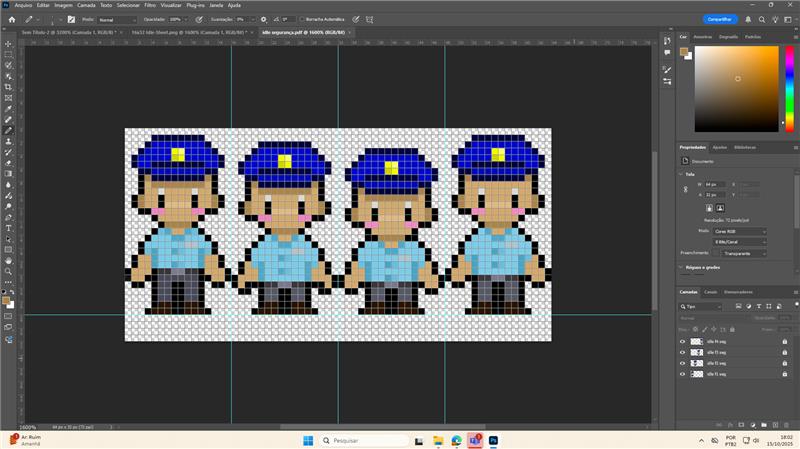Open the Cores RGB color mode dropdown

740,231
